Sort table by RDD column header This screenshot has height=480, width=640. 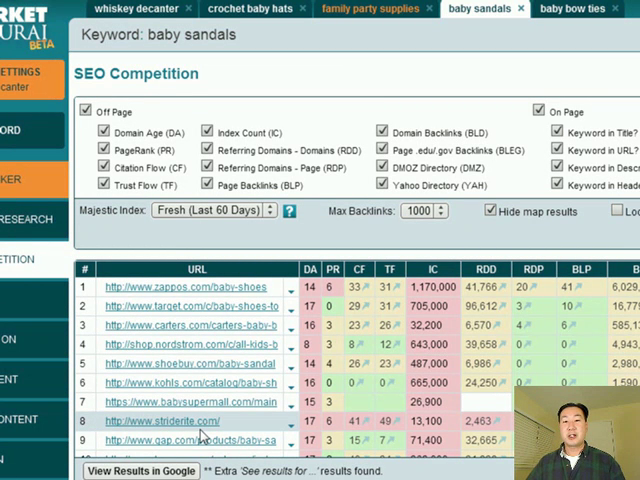(486, 269)
